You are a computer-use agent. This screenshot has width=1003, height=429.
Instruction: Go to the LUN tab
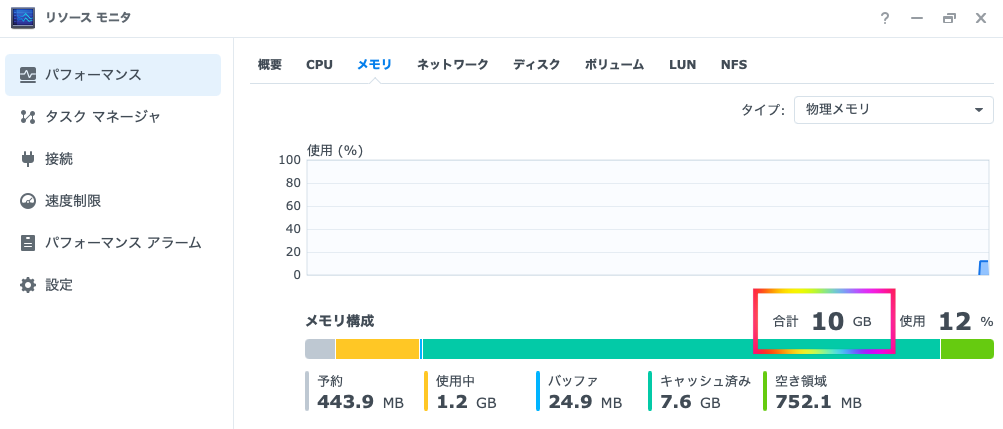click(x=683, y=65)
